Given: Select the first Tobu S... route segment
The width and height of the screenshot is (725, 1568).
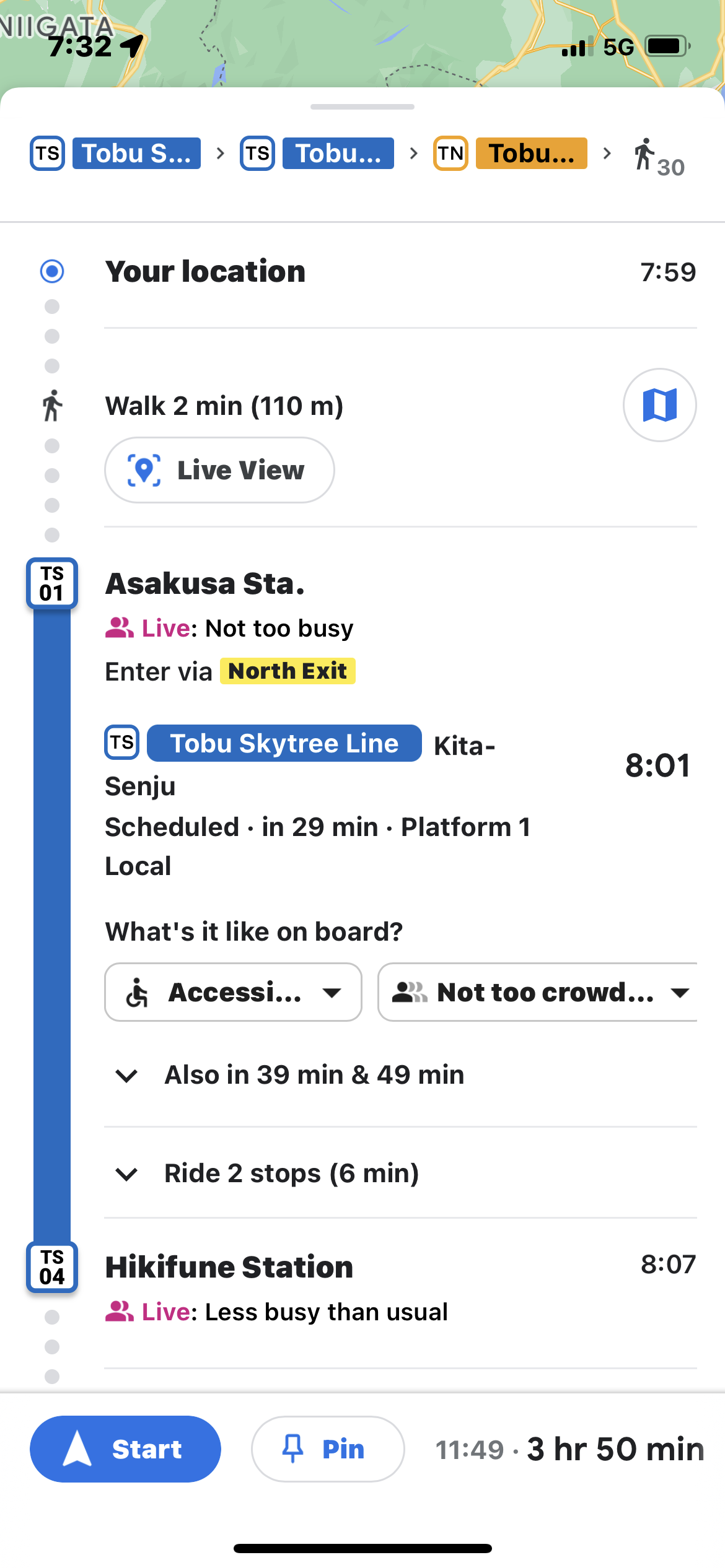Looking at the screenshot, I should 136,154.
